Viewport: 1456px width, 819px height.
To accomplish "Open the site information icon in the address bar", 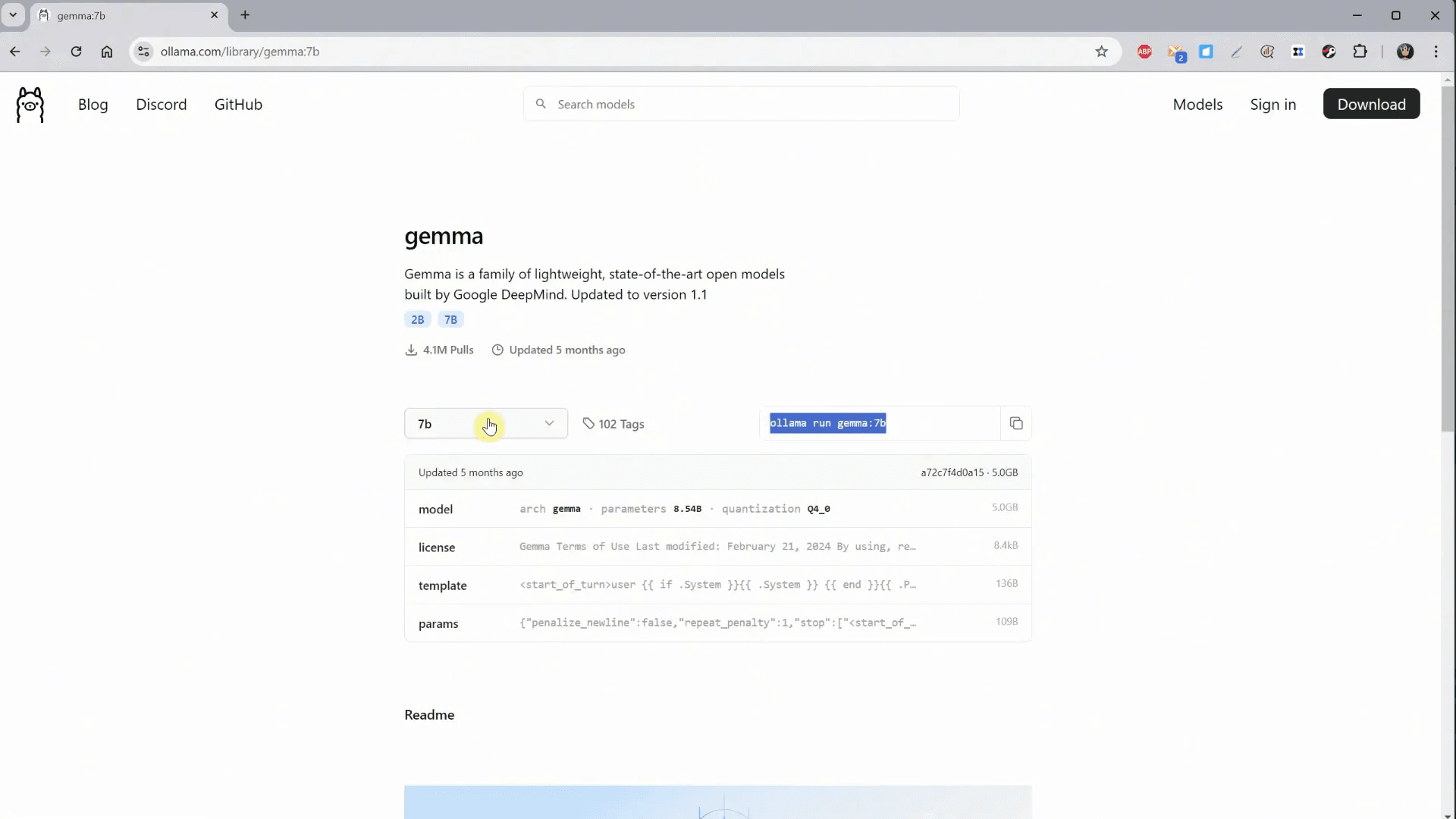I will pyautogui.click(x=143, y=52).
